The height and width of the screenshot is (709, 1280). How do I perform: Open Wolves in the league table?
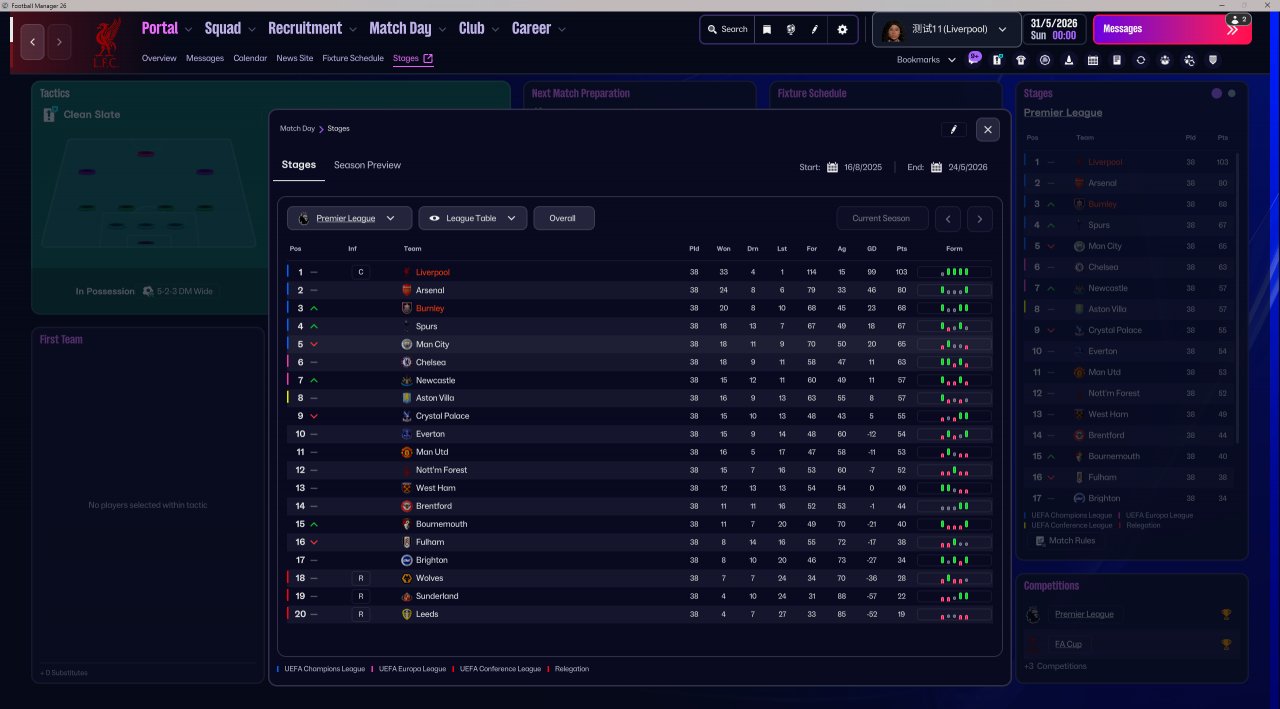pos(430,578)
